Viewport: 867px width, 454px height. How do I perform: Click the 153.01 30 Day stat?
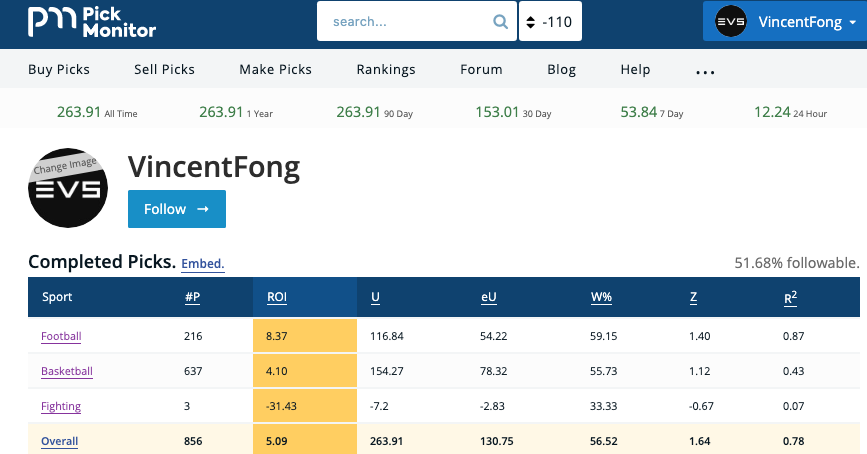coord(513,112)
